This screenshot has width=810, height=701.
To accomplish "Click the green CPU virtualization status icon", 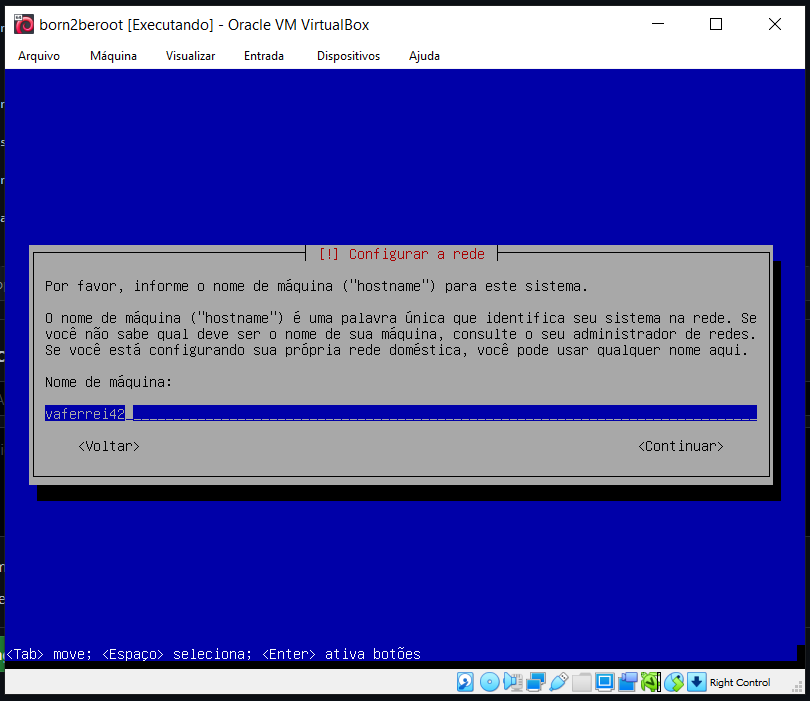I will (651, 682).
